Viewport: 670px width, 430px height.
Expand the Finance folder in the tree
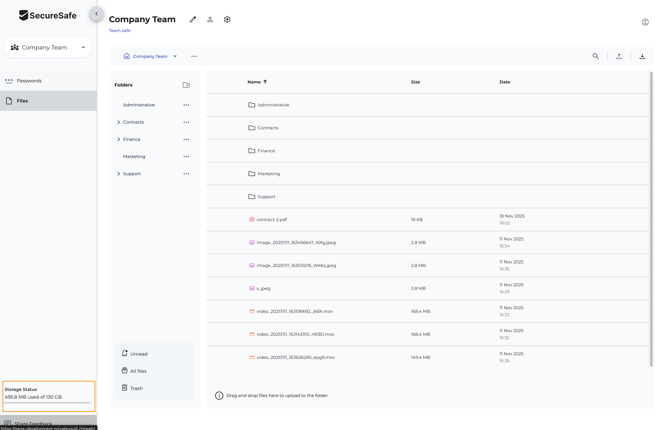(x=118, y=139)
